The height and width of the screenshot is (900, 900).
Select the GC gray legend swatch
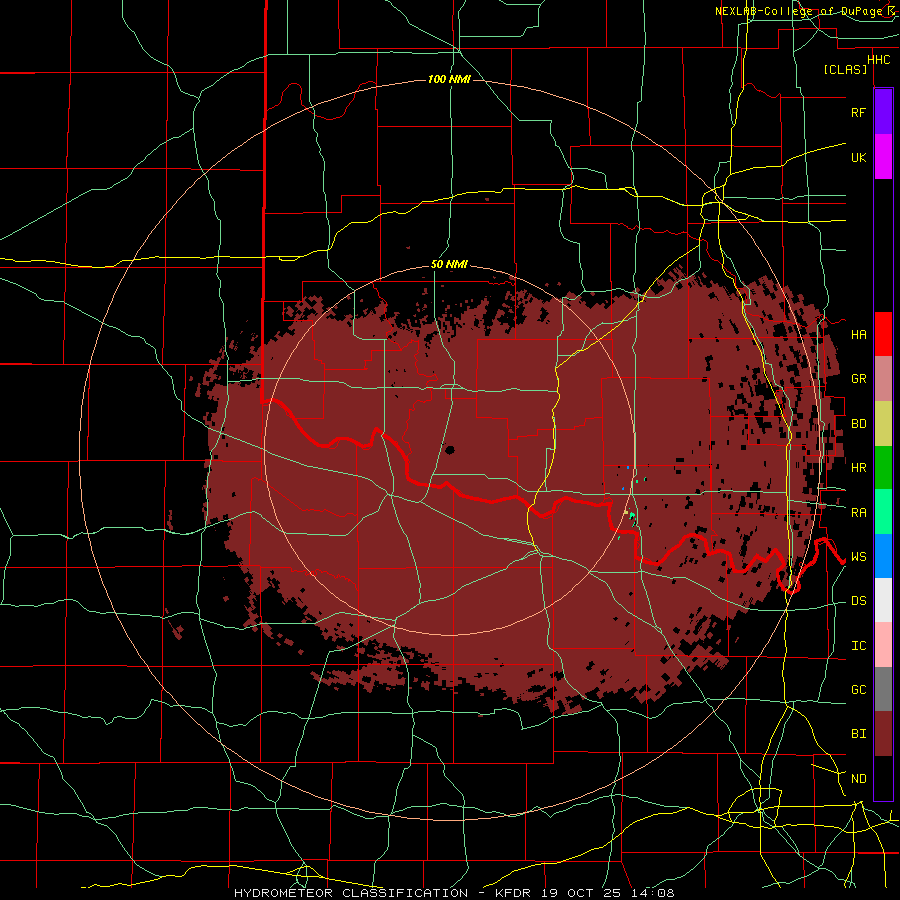tap(883, 689)
